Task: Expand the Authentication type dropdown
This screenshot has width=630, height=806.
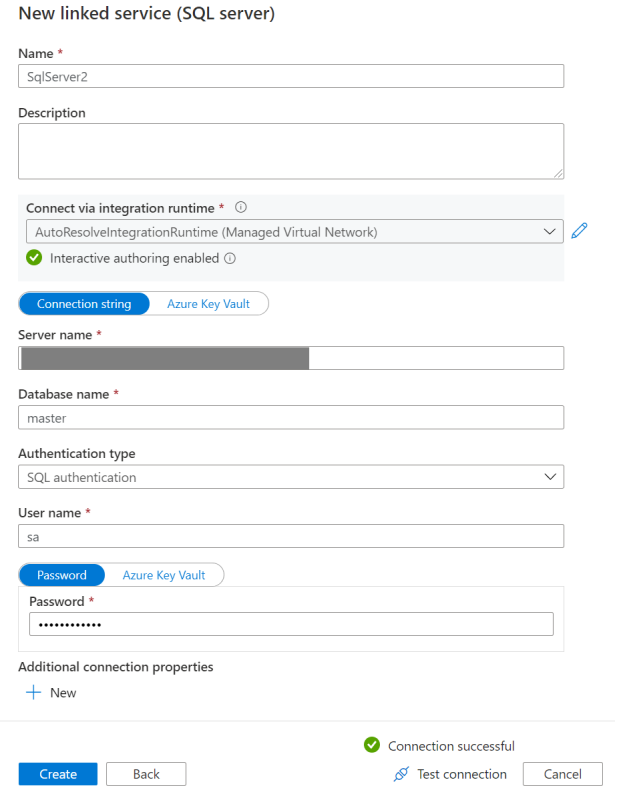Action: 291,477
